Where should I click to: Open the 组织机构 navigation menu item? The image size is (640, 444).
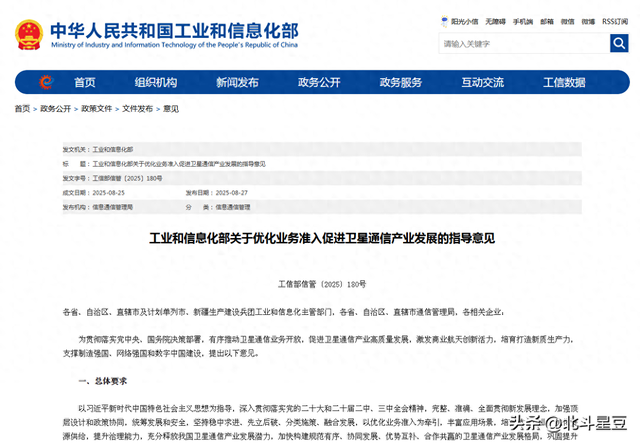pyautogui.click(x=156, y=82)
